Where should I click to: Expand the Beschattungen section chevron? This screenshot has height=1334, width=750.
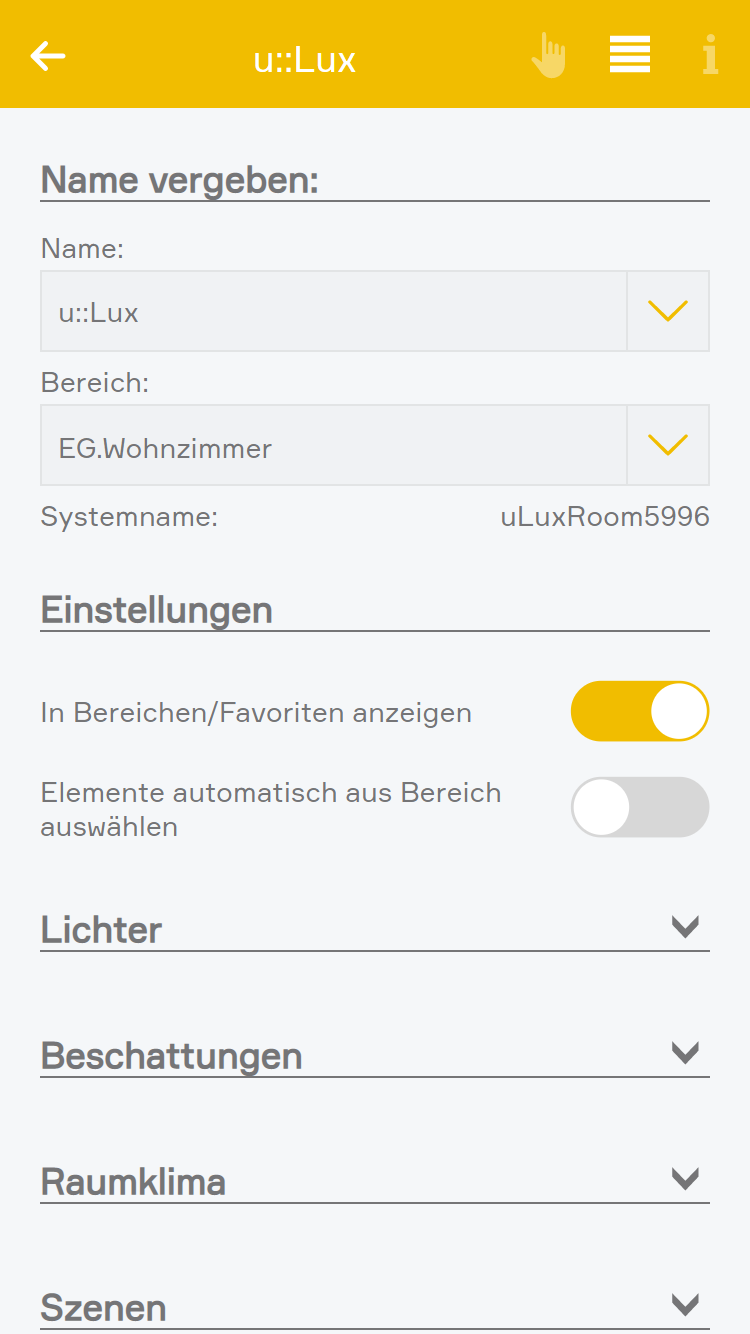point(685,1053)
